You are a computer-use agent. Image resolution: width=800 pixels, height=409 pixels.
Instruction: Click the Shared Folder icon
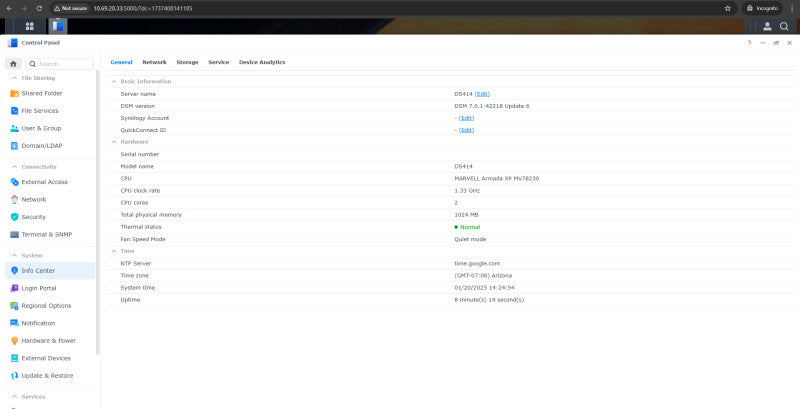pos(14,93)
